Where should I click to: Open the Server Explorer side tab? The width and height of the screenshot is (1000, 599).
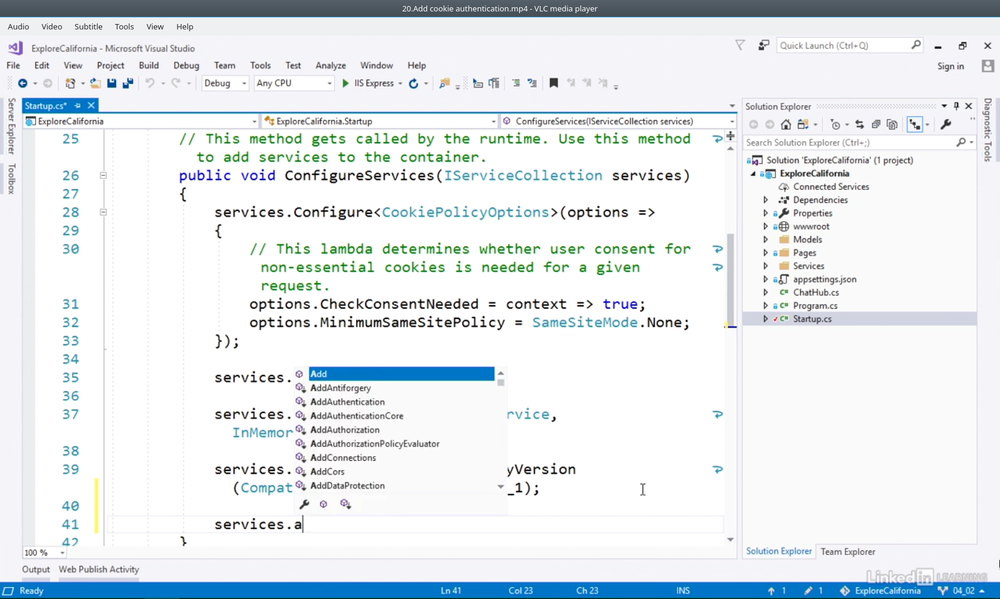[11, 126]
